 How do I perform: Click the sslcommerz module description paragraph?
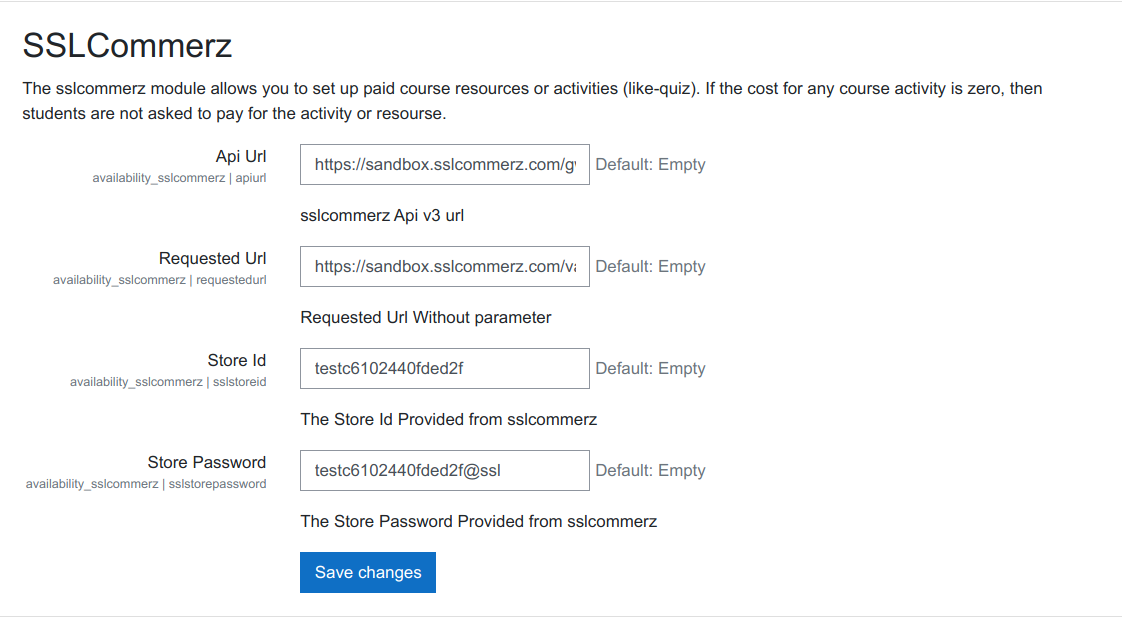[532, 101]
